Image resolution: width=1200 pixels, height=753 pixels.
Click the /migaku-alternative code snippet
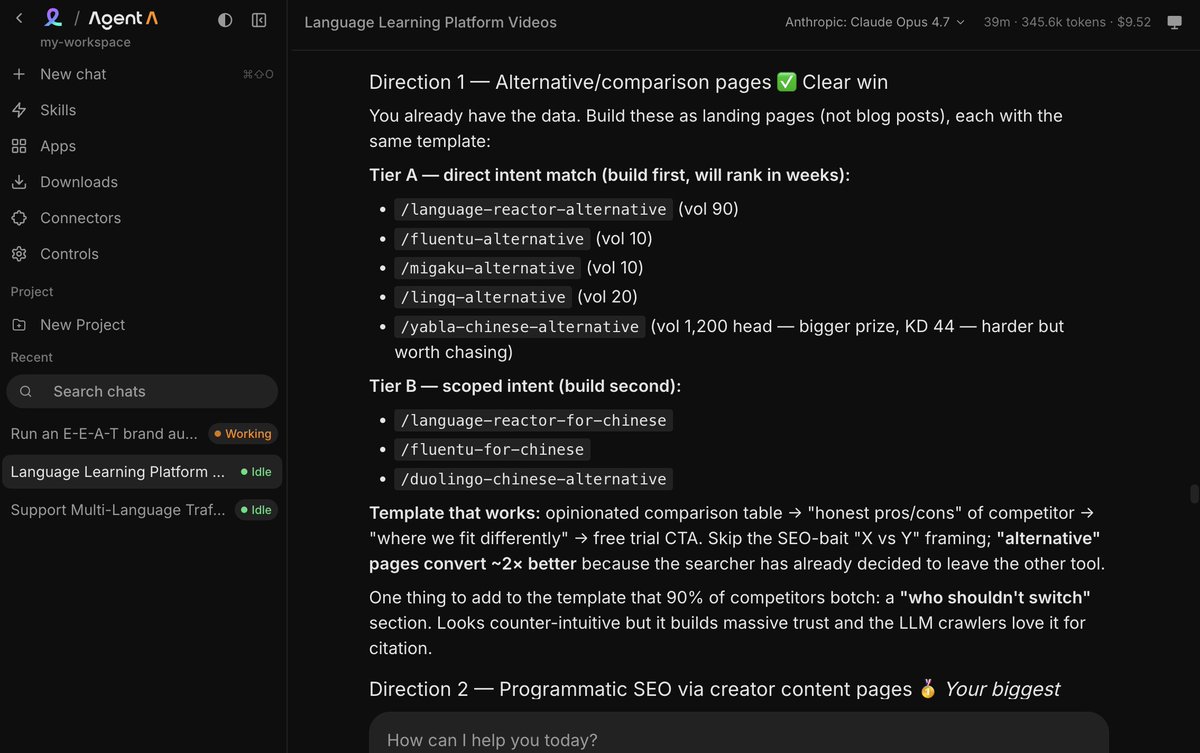(x=487, y=268)
